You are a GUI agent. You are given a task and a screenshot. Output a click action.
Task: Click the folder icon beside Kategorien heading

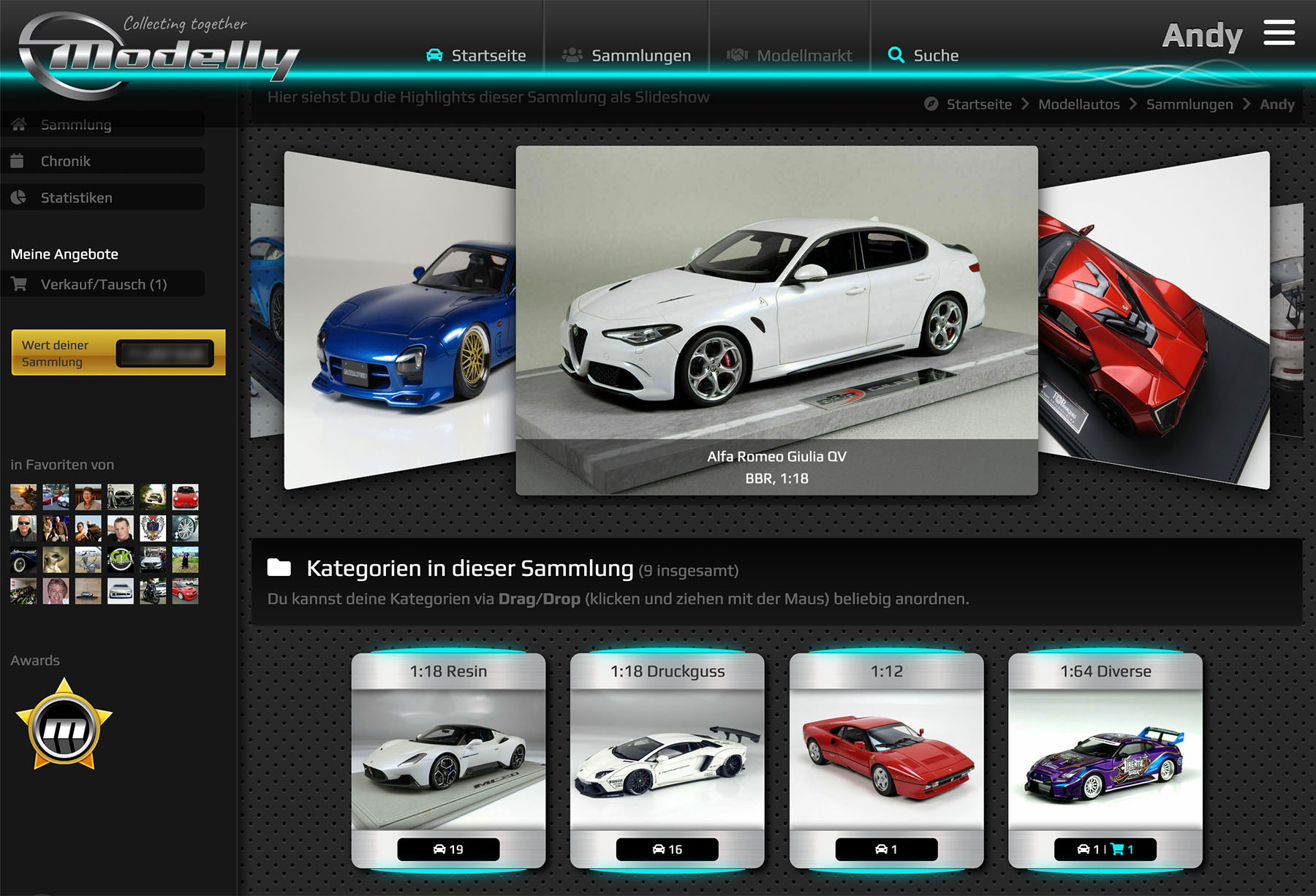(279, 568)
